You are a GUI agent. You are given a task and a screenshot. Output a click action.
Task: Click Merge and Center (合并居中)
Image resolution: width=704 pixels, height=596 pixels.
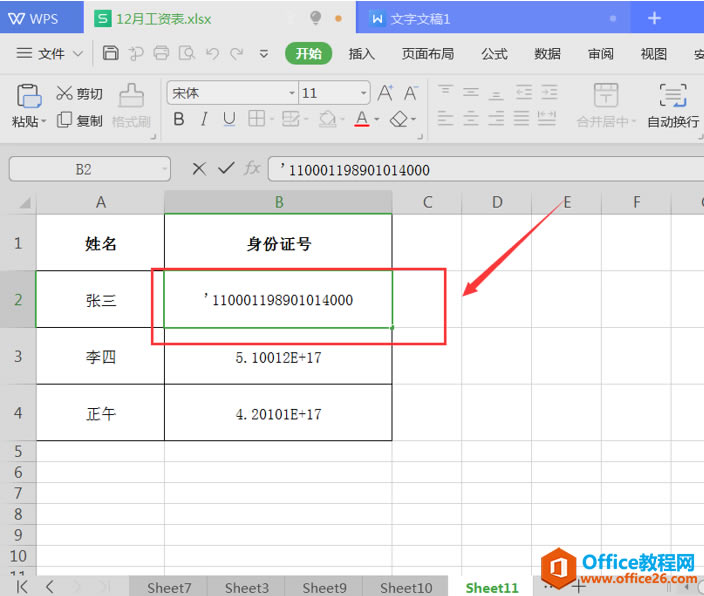(606, 106)
